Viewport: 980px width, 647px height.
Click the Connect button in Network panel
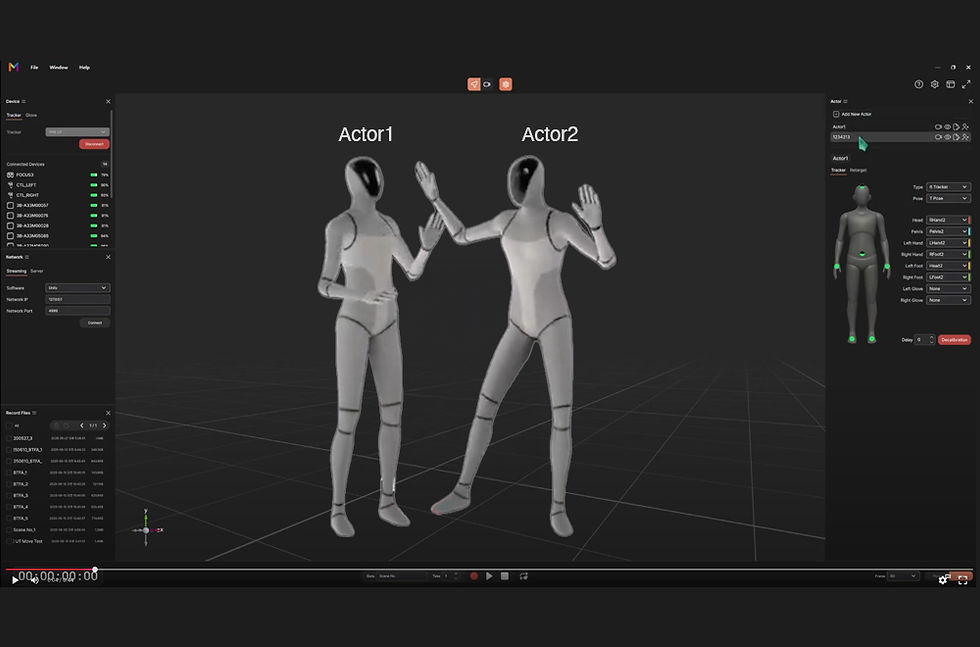pyautogui.click(x=95, y=323)
